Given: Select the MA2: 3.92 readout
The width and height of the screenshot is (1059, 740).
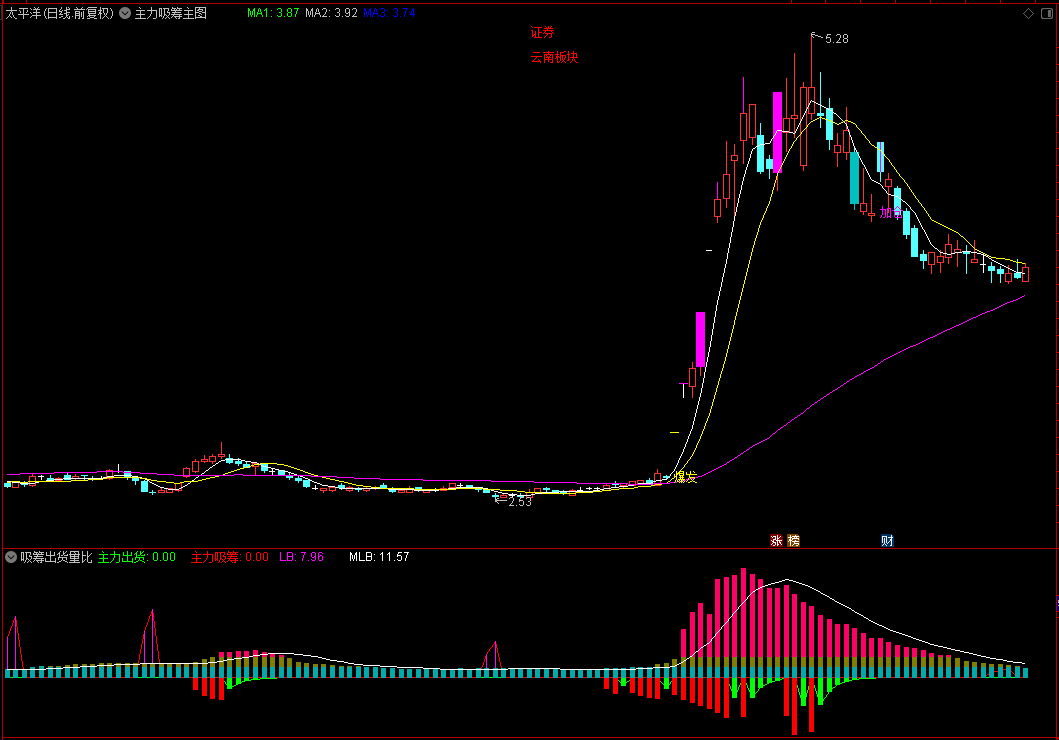Looking at the screenshot, I should tap(331, 13).
